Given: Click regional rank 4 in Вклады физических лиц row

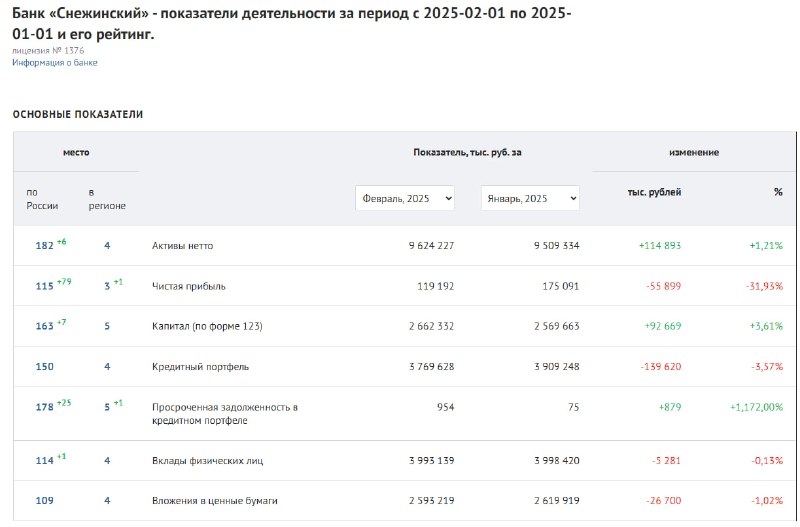Looking at the screenshot, I should tap(107, 461).
